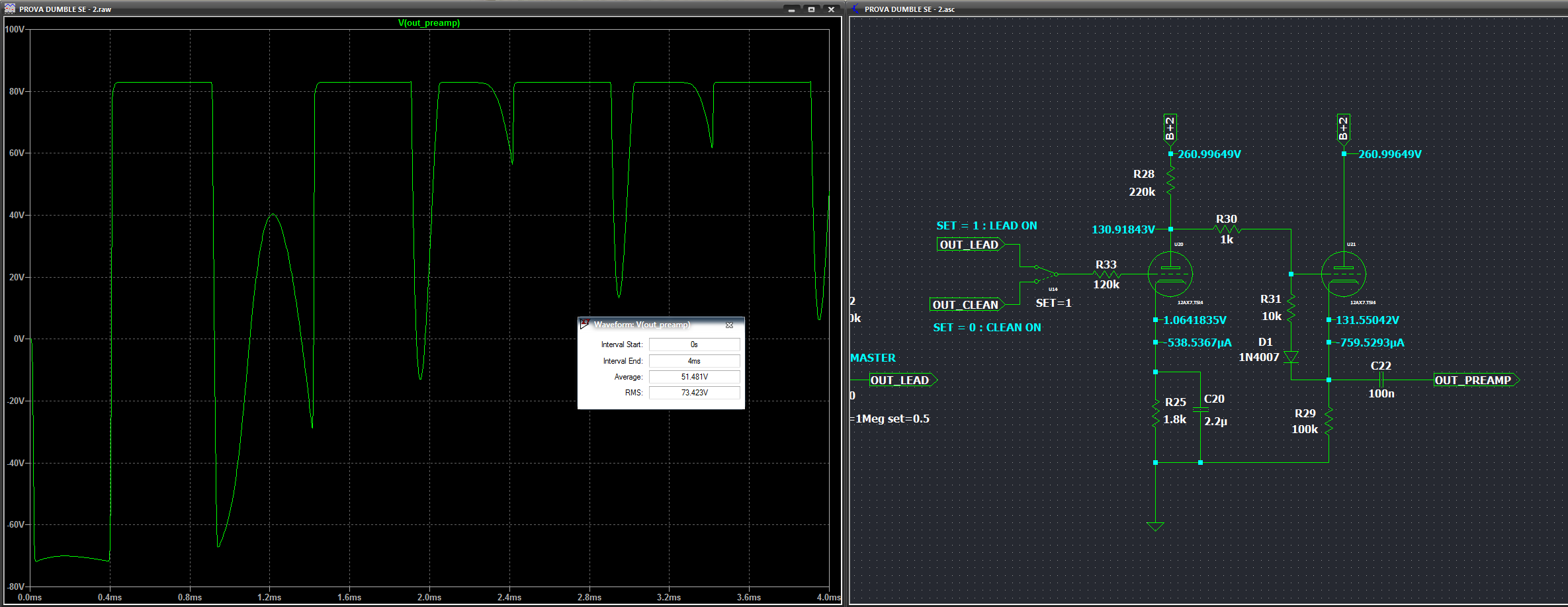The height and width of the screenshot is (607, 1568).
Task: Close the Waveform V(out_preamp) dialog
Action: point(729,325)
